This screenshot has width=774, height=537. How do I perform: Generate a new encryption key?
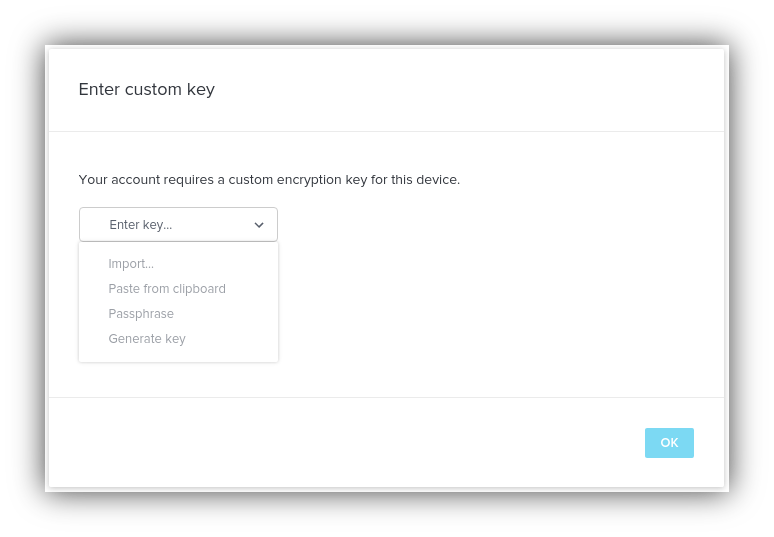(x=147, y=339)
